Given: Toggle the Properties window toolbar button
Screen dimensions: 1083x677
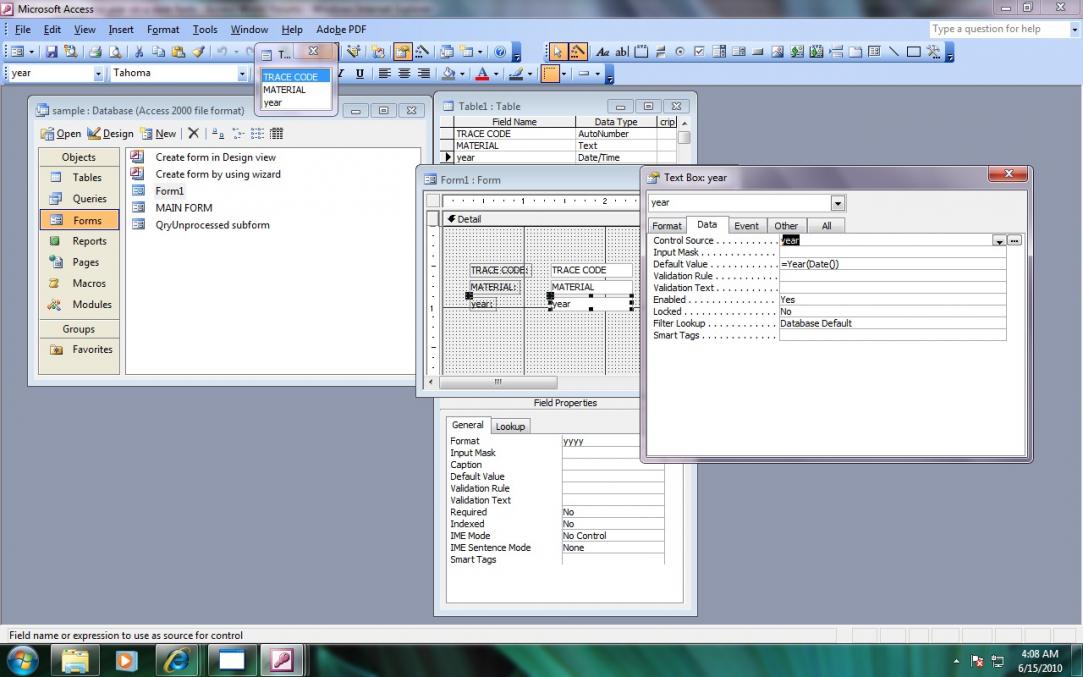Looking at the screenshot, I should click(402, 52).
